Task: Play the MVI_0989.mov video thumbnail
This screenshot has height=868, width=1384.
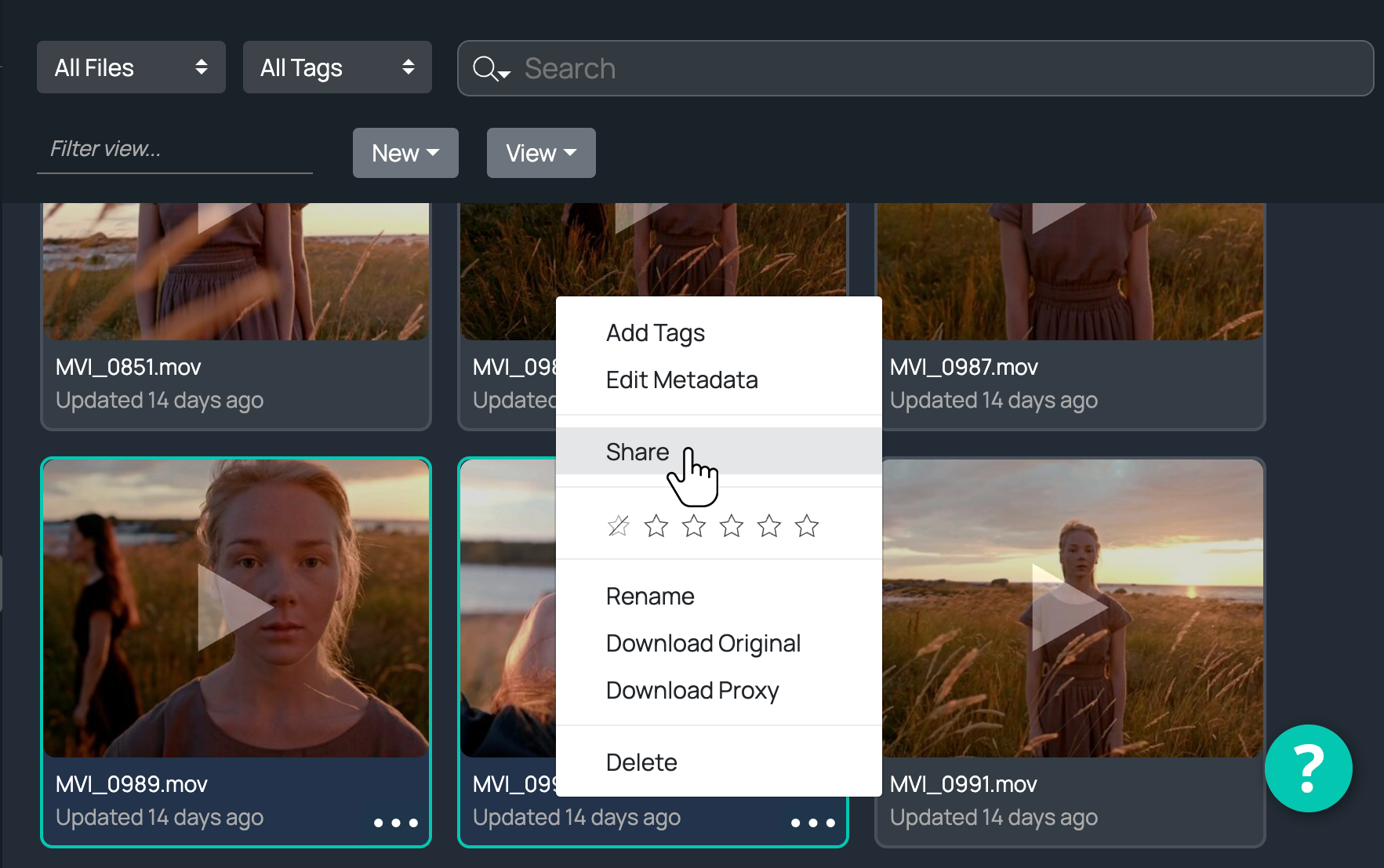Action: (x=235, y=608)
